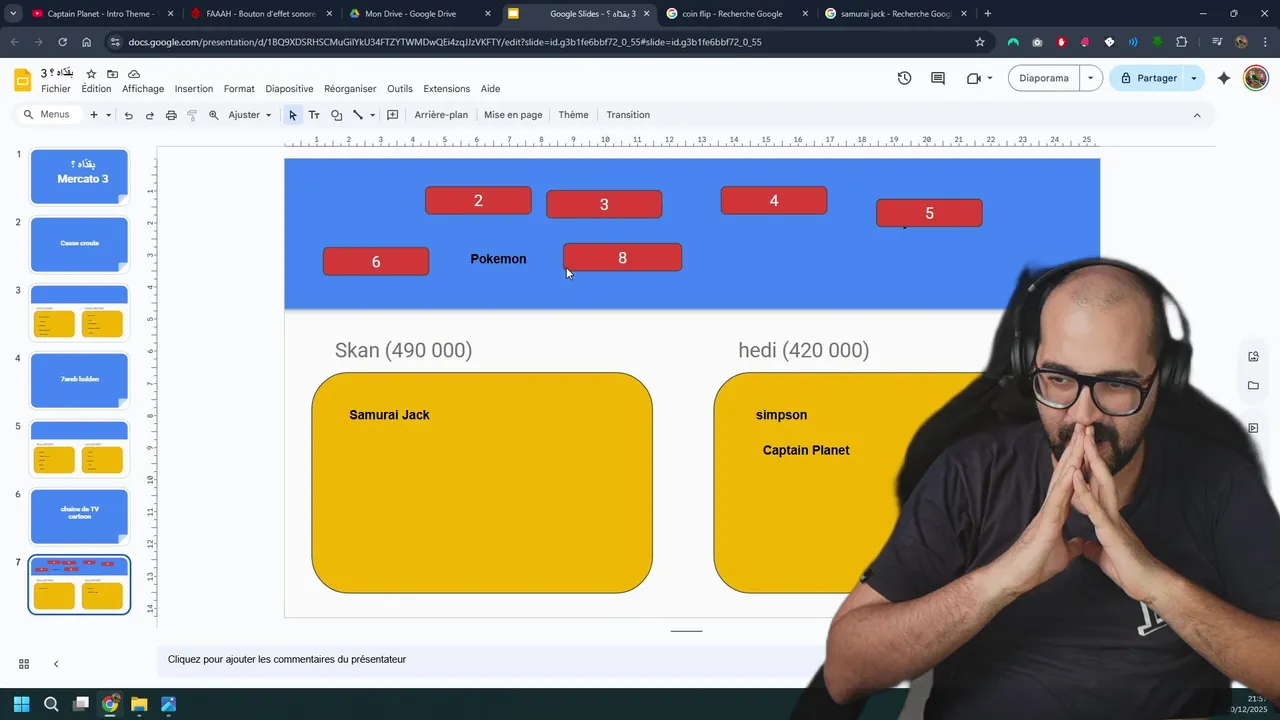Expand the video meeting dropdown arrow

[x=990, y=78]
